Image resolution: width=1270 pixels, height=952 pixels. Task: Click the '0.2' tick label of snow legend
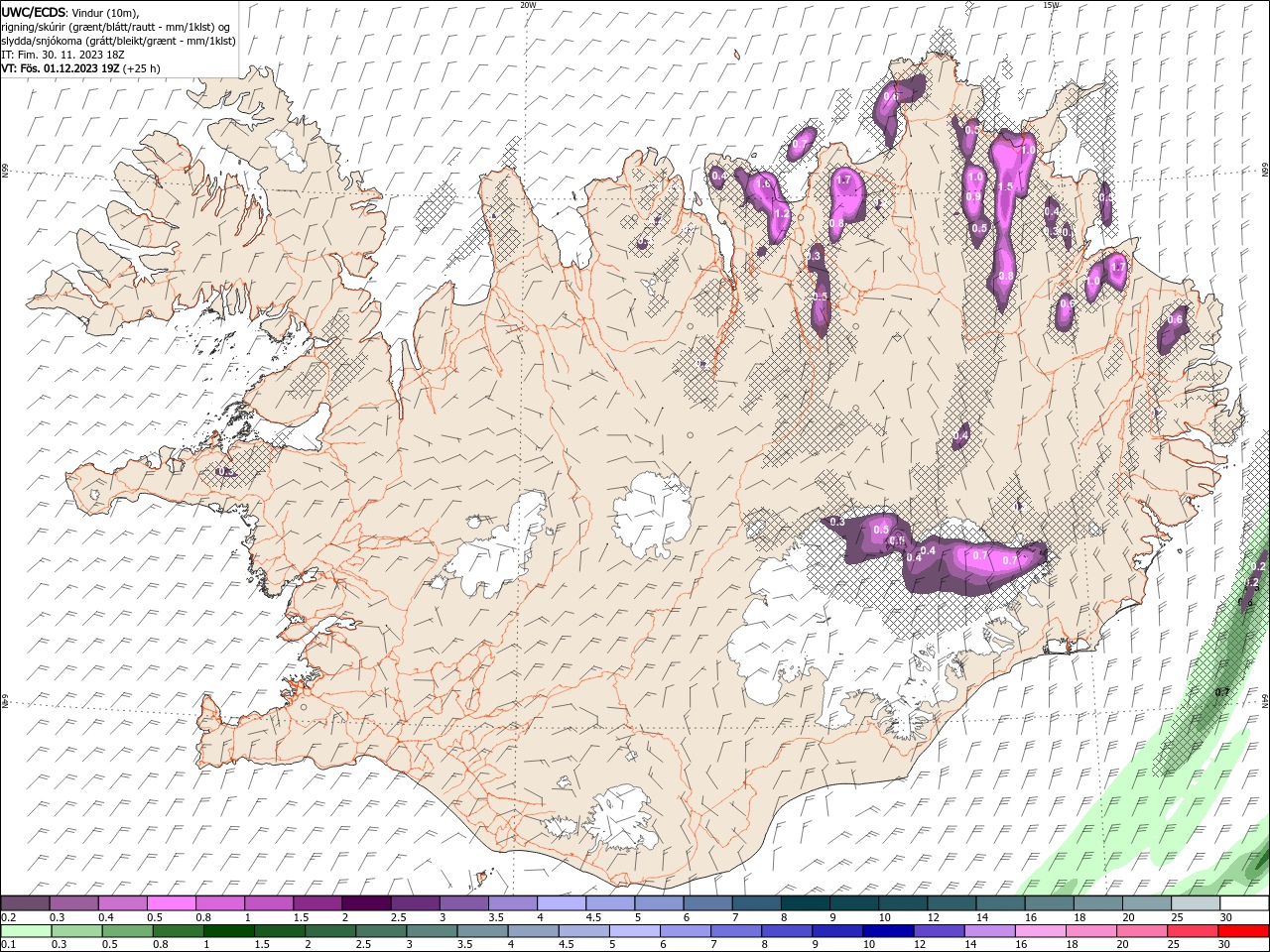click(7, 917)
